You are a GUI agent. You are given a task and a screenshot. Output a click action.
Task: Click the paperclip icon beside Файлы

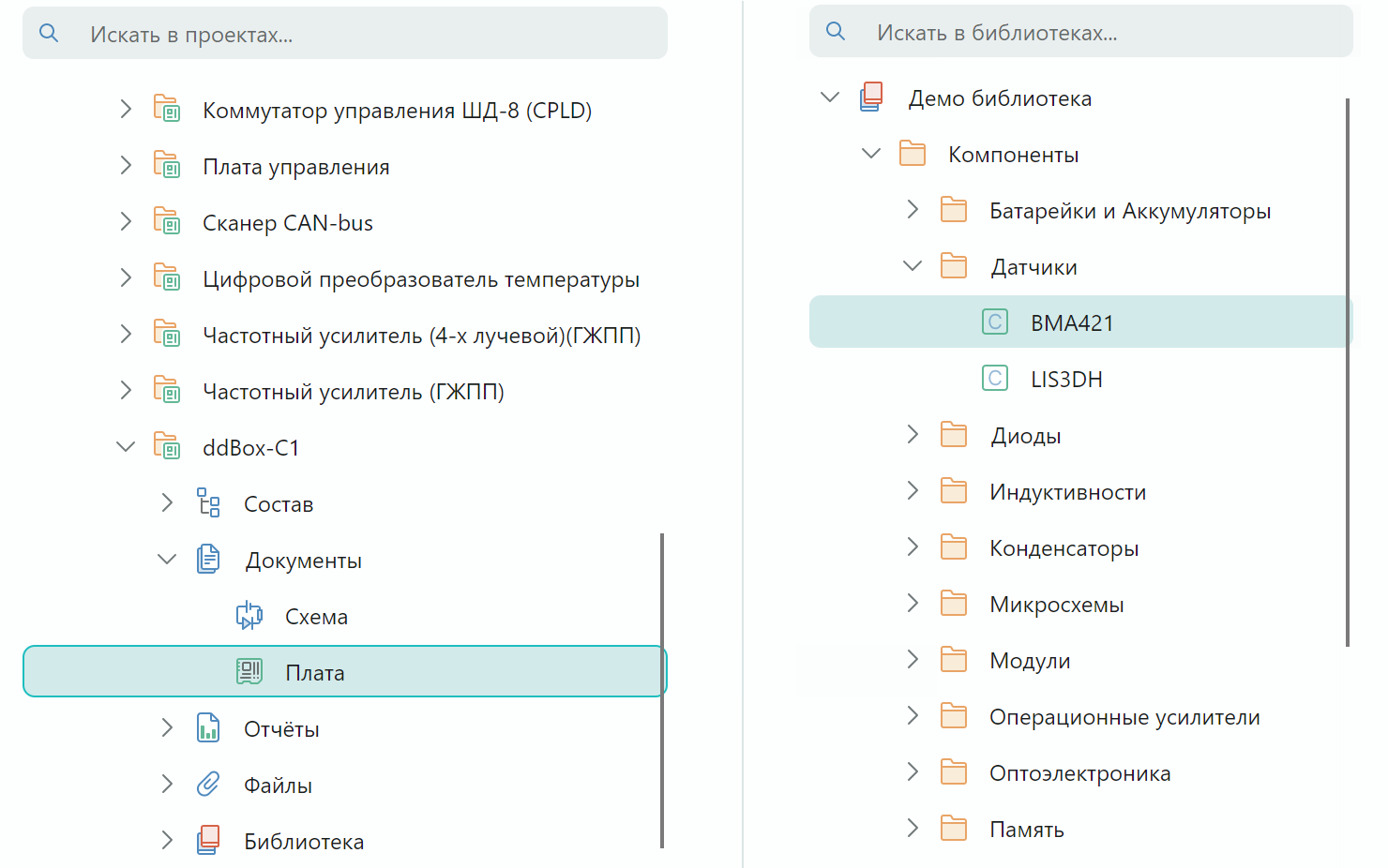coord(208,785)
